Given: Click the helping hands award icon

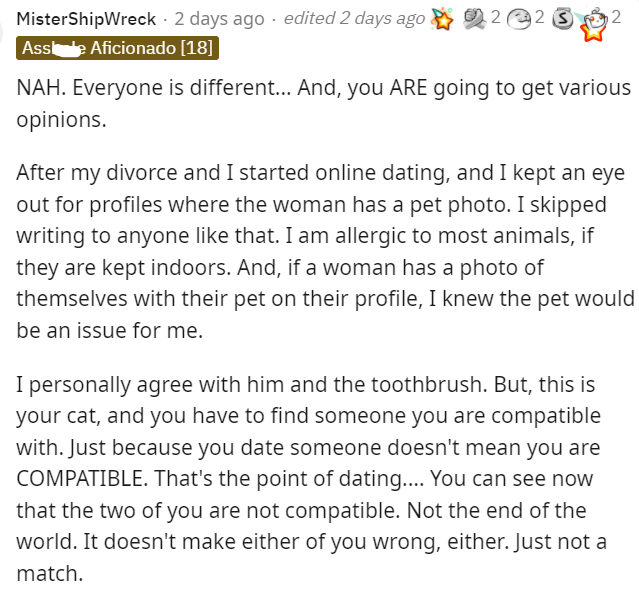Looking at the screenshot, I should click(472, 19).
